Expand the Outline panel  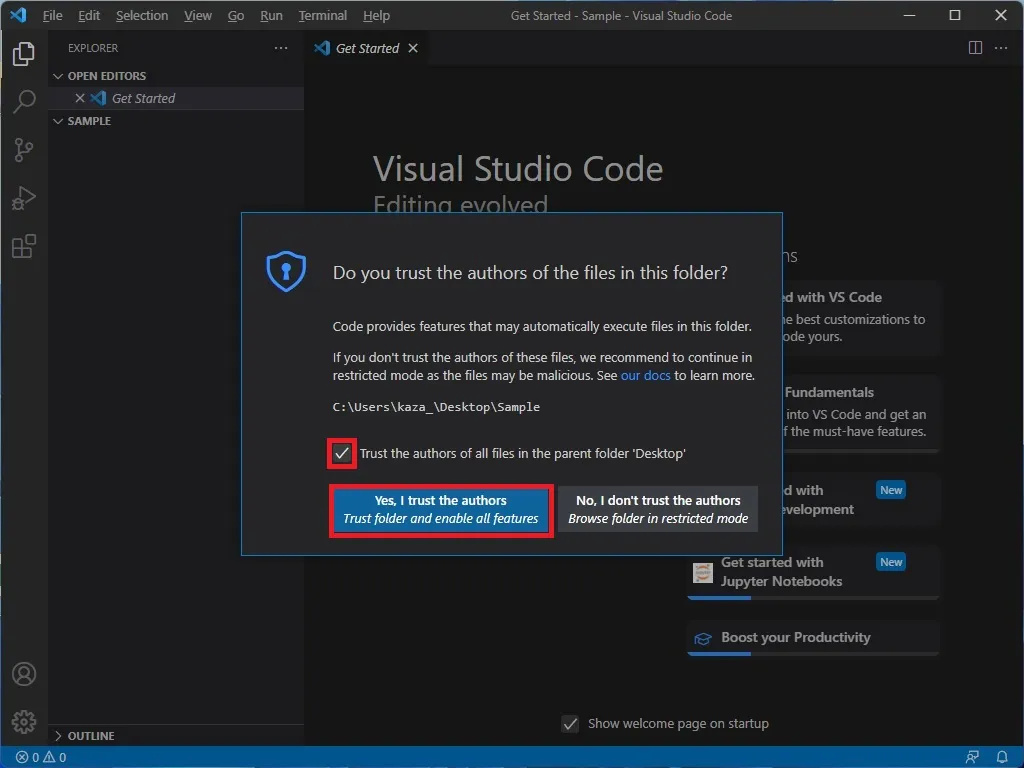[90, 736]
